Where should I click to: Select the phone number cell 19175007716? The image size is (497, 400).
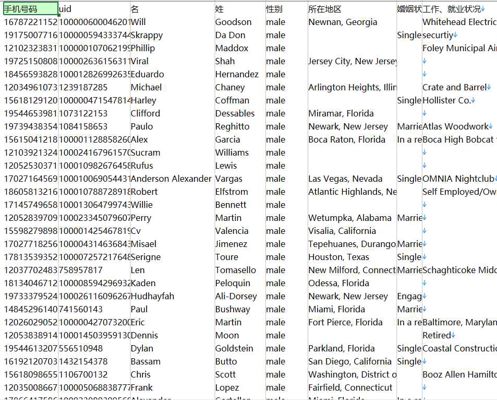click(x=30, y=35)
